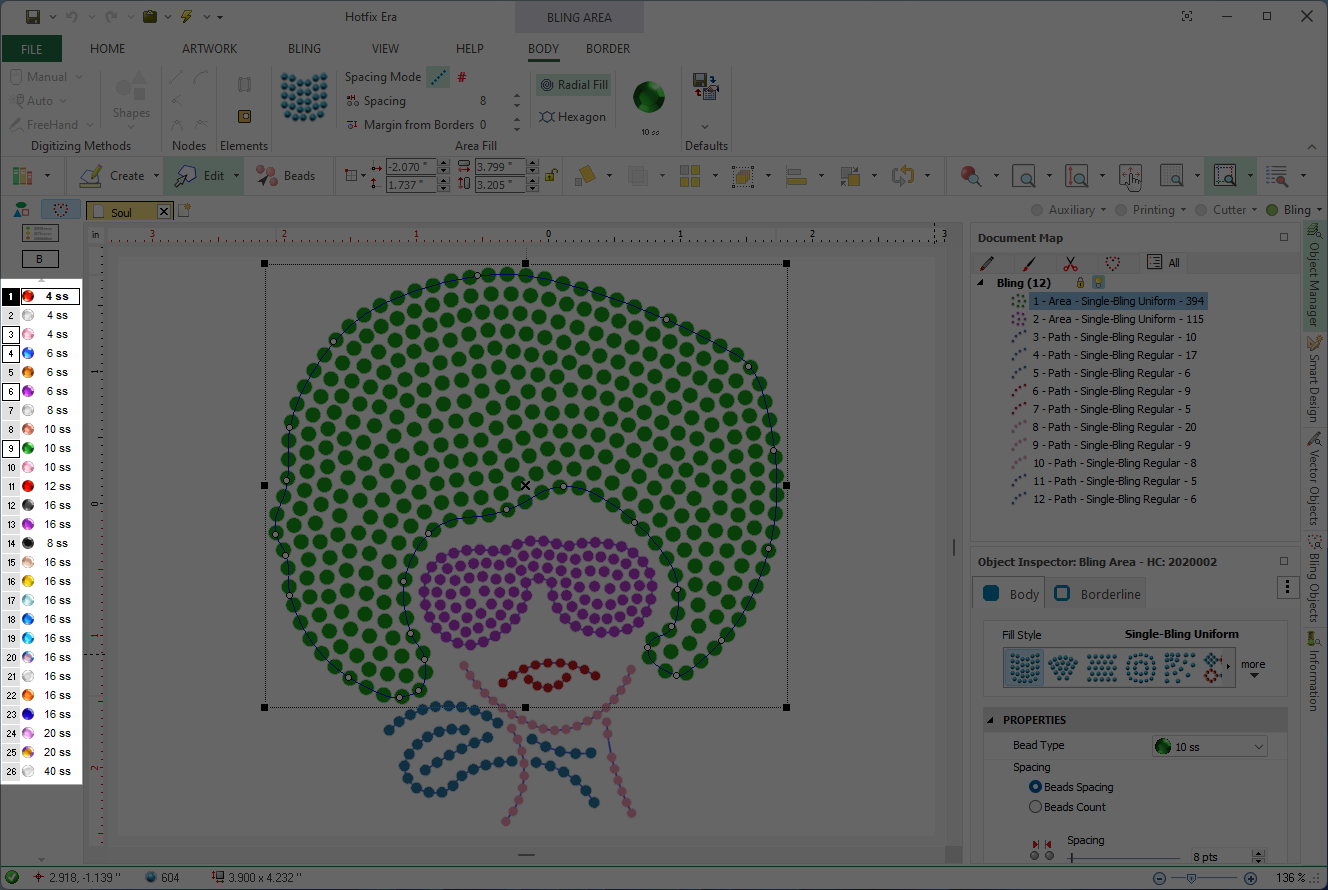Expand the Defaults group chevron

click(x=705, y=126)
